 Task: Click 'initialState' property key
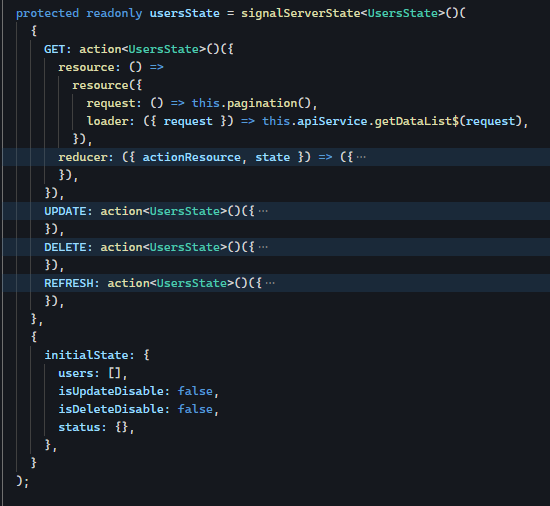pyautogui.click(x=86, y=355)
